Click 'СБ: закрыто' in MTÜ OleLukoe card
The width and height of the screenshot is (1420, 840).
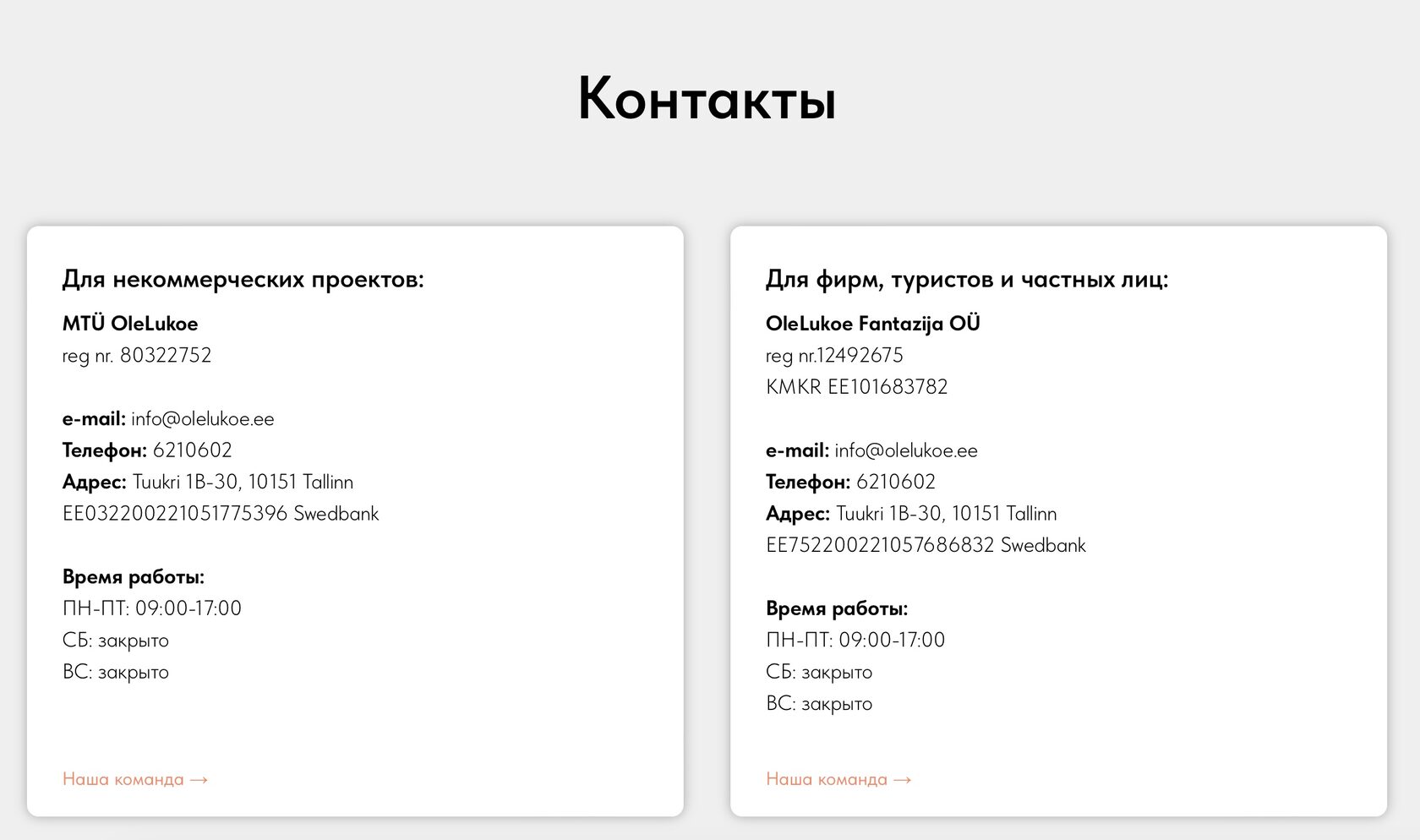click(116, 641)
